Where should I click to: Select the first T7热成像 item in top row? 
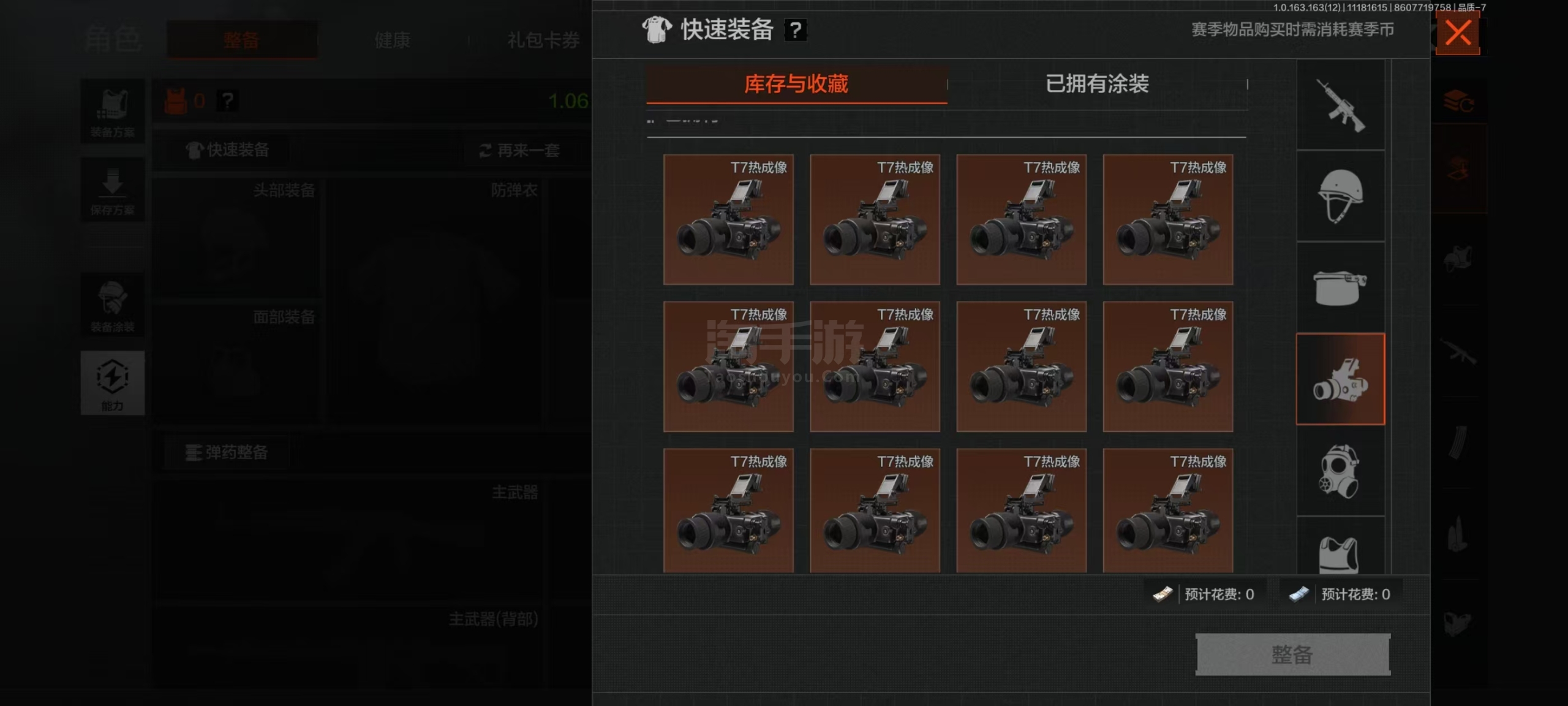coord(728,219)
